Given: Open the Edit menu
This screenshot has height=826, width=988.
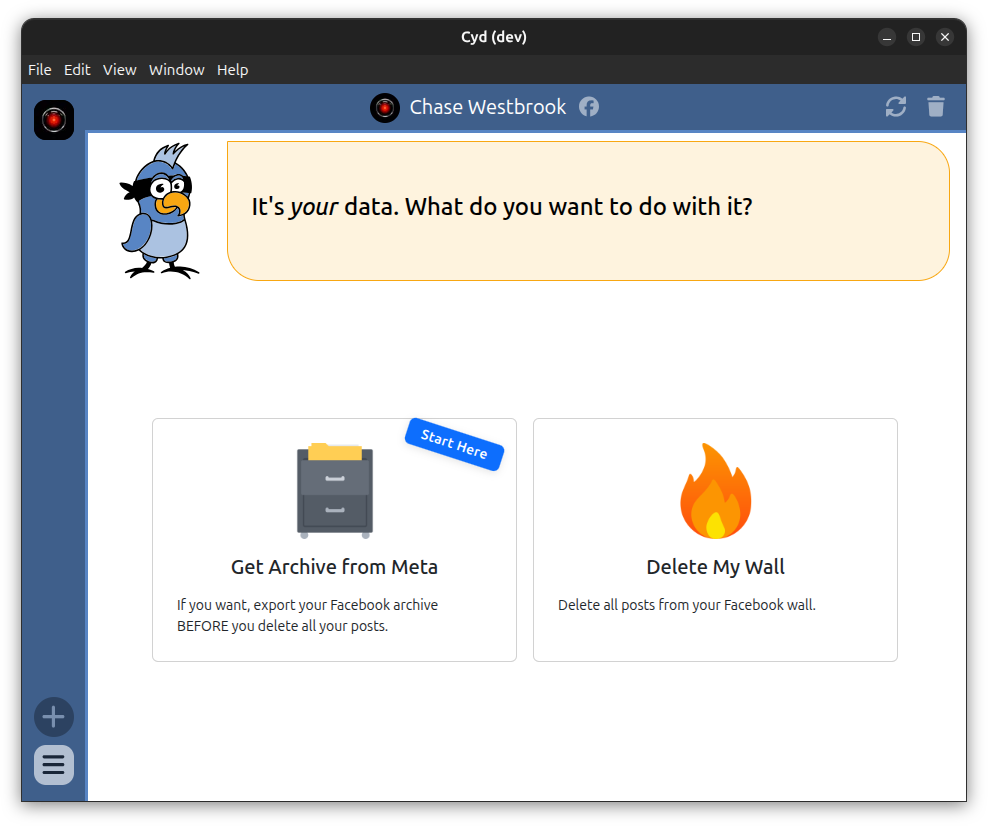Looking at the screenshot, I should pyautogui.click(x=77, y=70).
